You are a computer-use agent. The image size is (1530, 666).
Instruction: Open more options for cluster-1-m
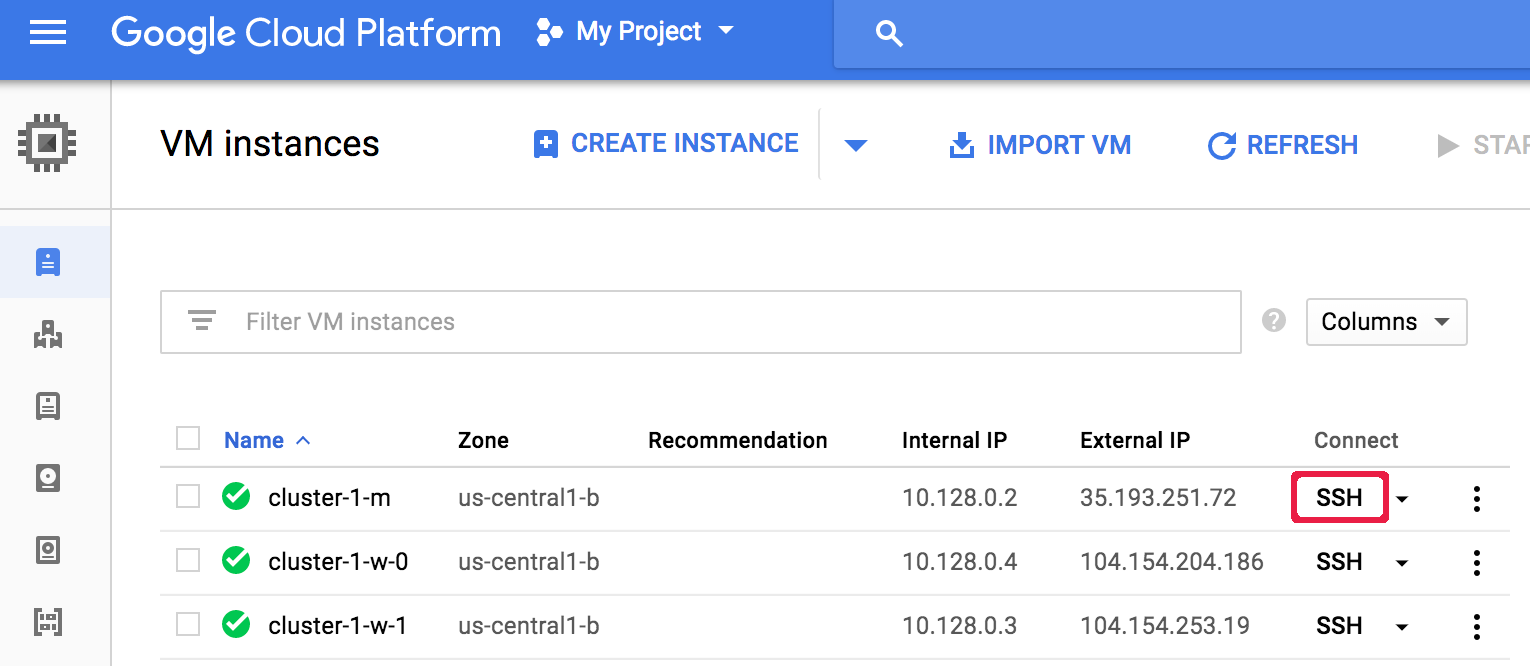click(x=1476, y=498)
